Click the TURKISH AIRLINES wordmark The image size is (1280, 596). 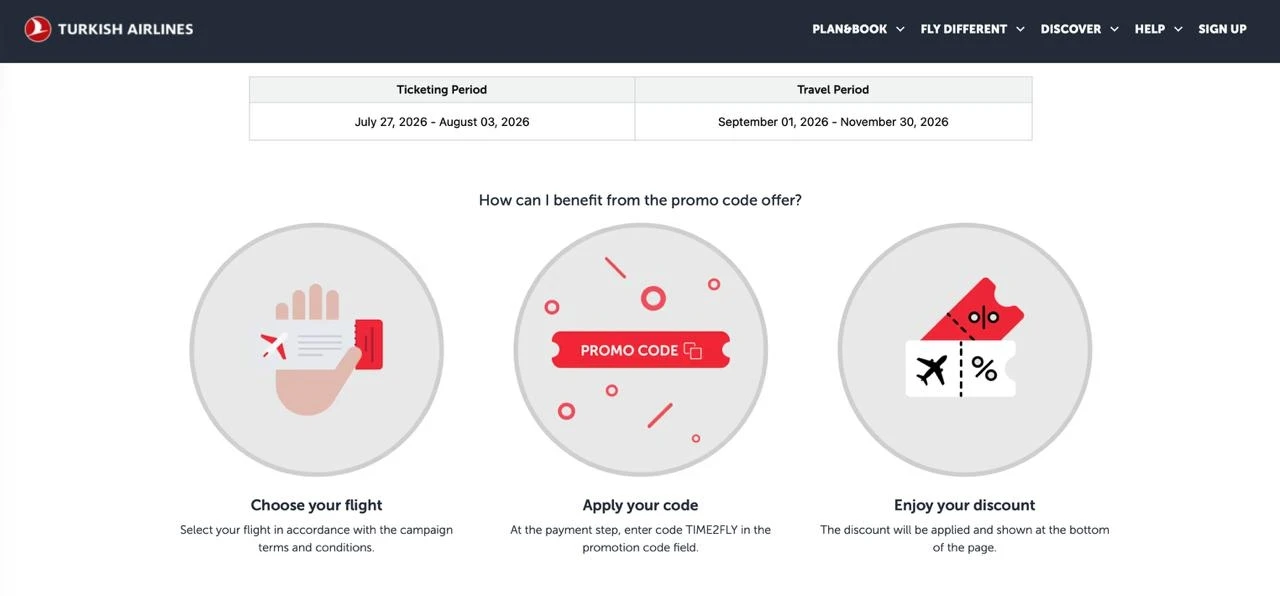point(126,29)
